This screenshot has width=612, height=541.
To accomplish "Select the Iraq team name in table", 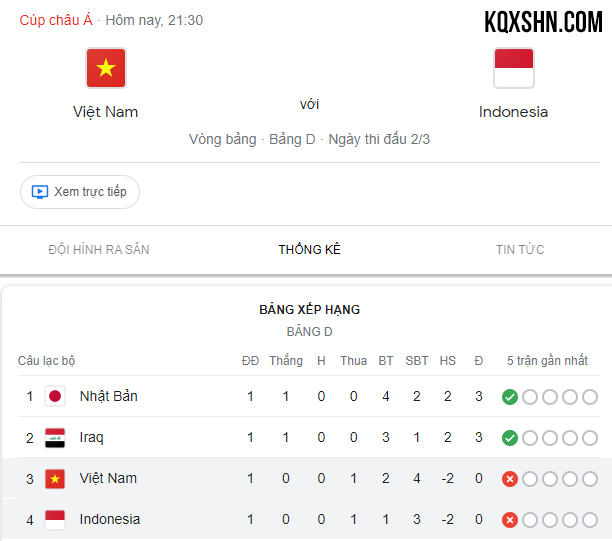I will 92,438.
